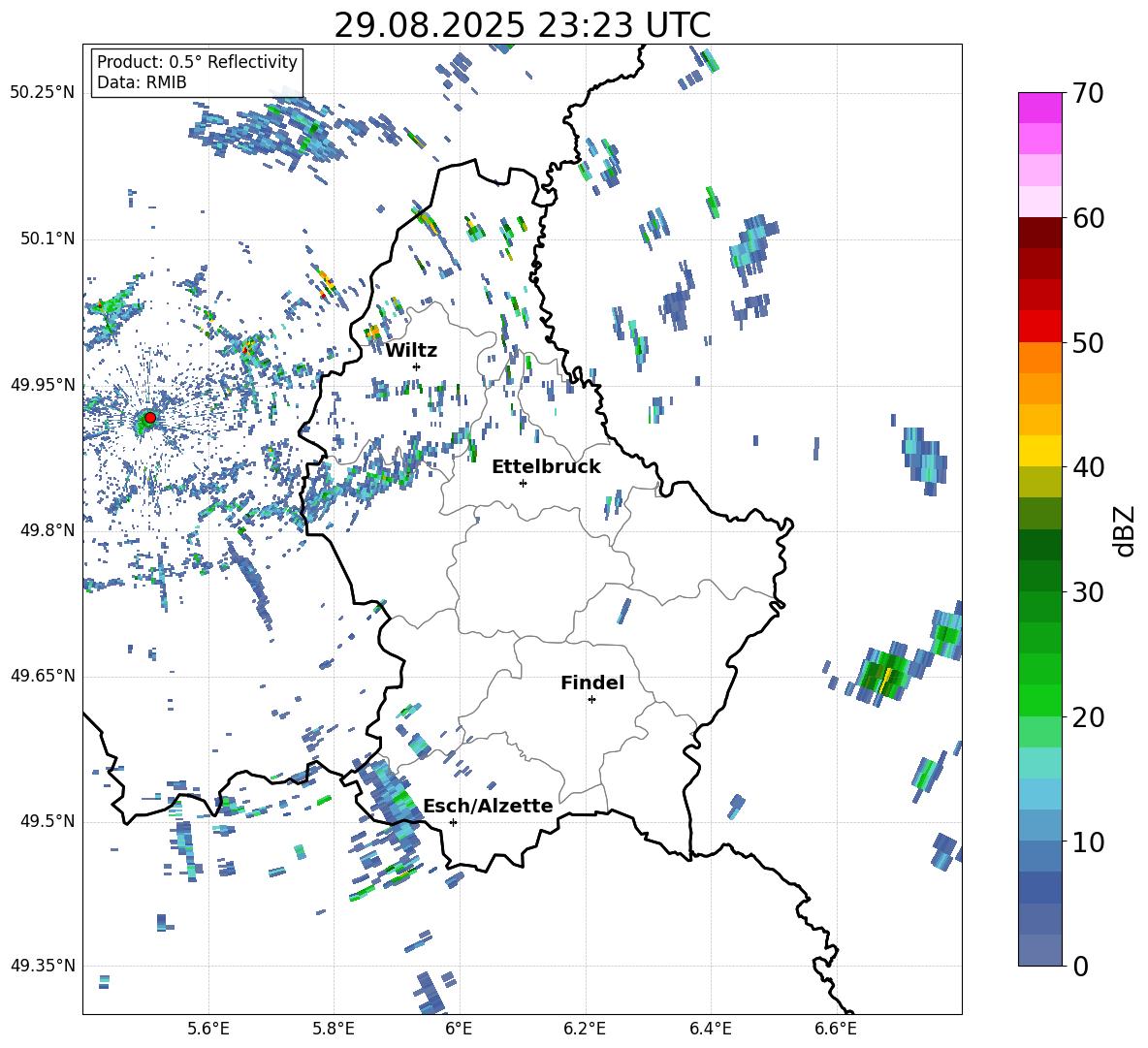This screenshot has width=1148, height=1048.
Task: Click the Ettelbruck station cross marker
Action: point(523,483)
